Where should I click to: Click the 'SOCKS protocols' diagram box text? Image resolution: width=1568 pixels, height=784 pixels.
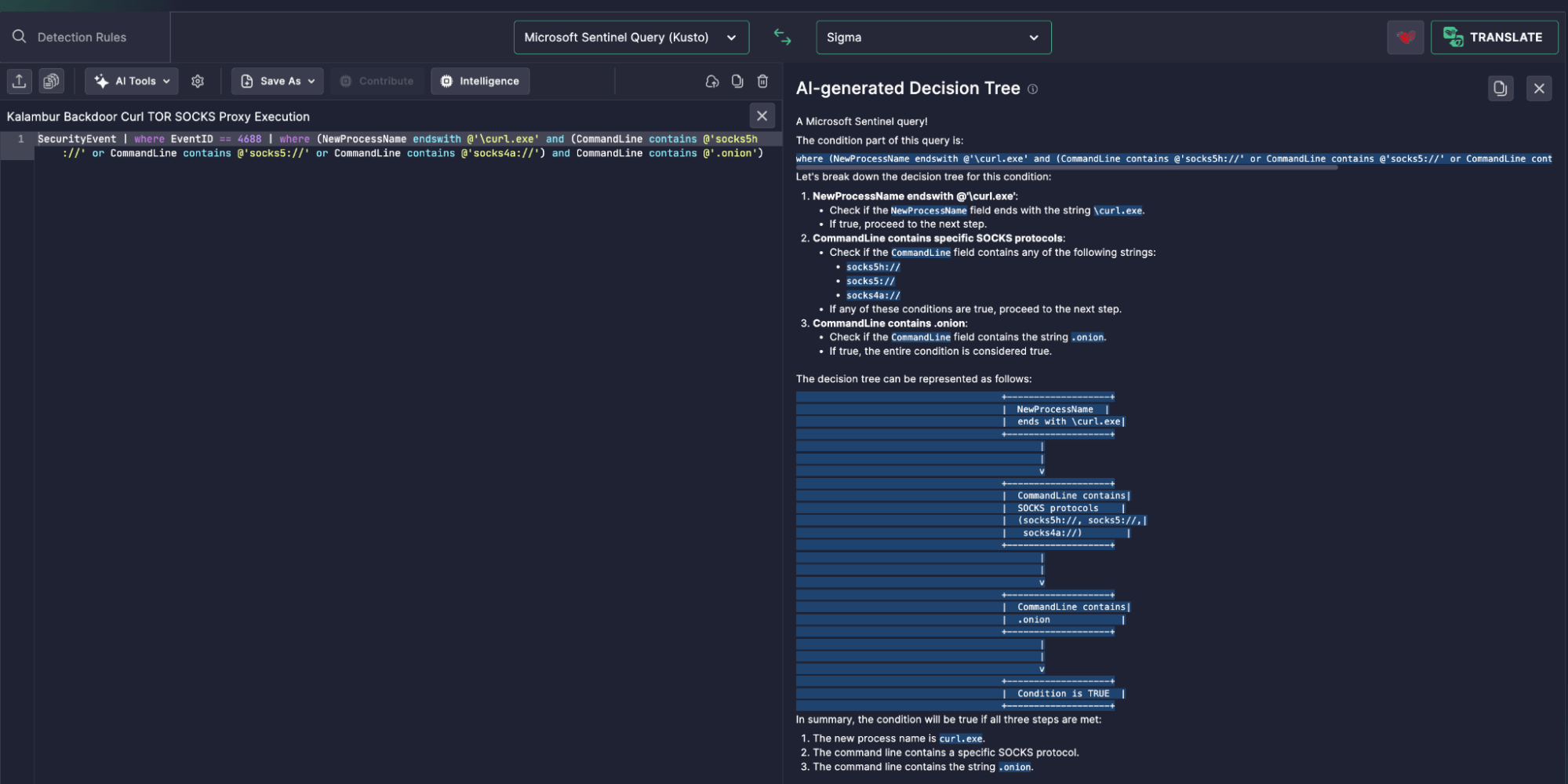click(1057, 509)
